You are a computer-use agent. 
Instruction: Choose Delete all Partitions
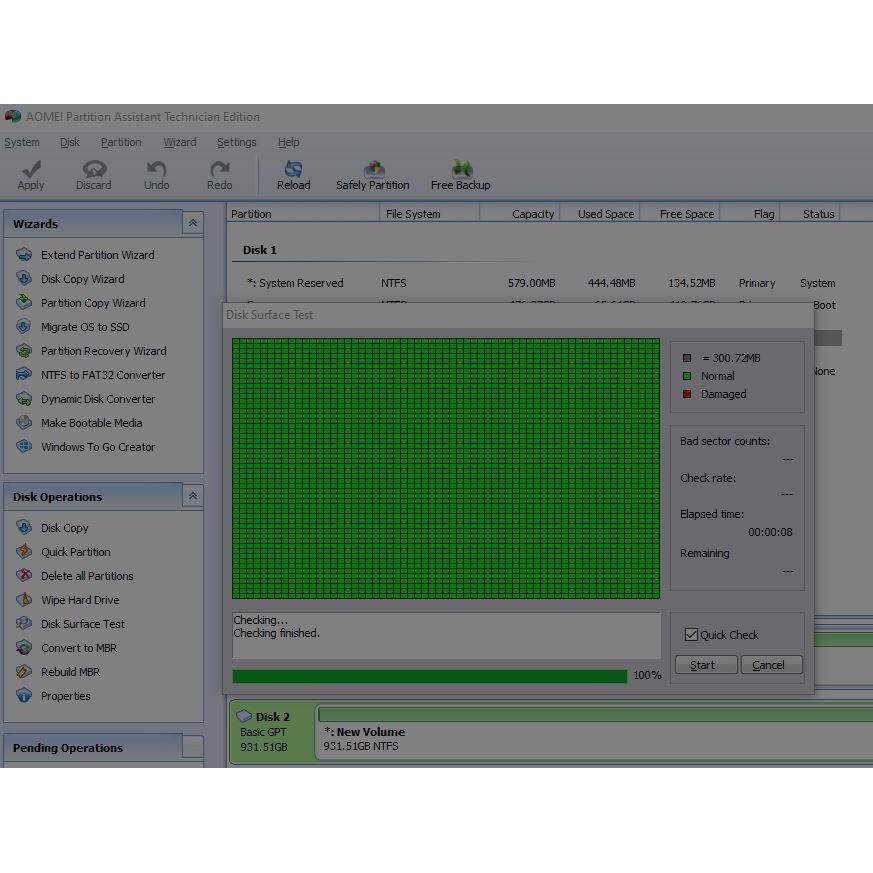[75, 576]
